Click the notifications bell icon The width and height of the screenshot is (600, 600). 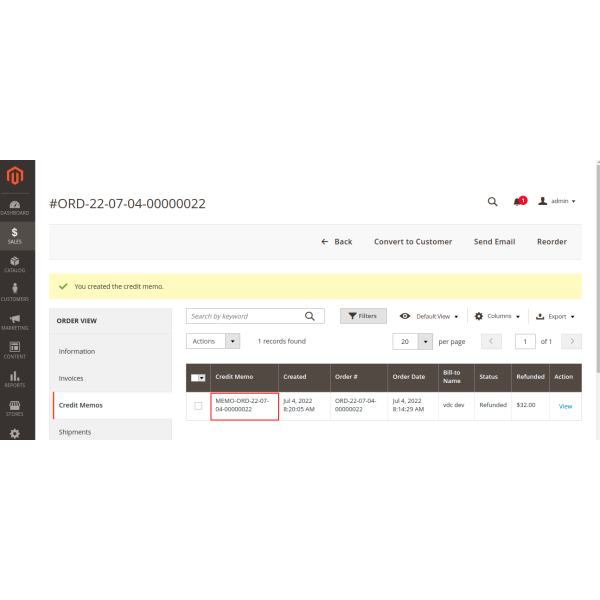pos(517,201)
